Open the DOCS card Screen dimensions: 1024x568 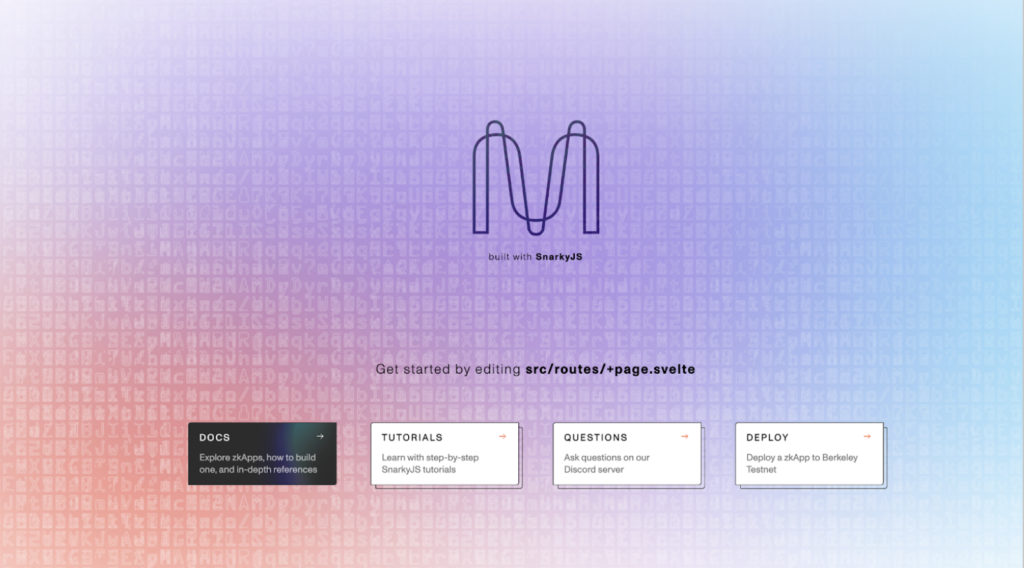(x=263, y=454)
